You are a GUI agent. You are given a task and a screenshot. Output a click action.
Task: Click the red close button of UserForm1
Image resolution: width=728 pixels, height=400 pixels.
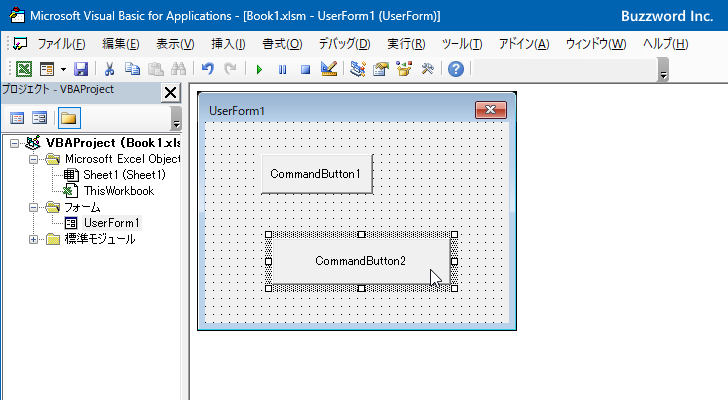pos(491,110)
